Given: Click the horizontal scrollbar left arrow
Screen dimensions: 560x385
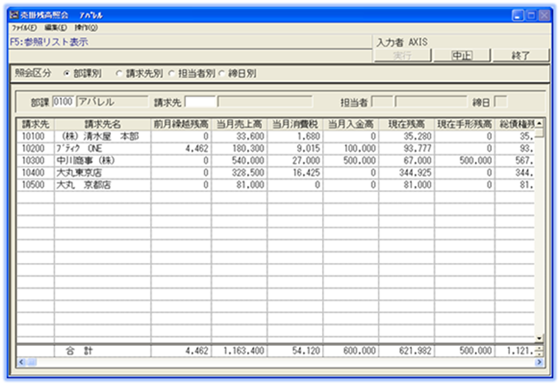Looking at the screenshot, I should pyautogui.click(x=21, y=362).
